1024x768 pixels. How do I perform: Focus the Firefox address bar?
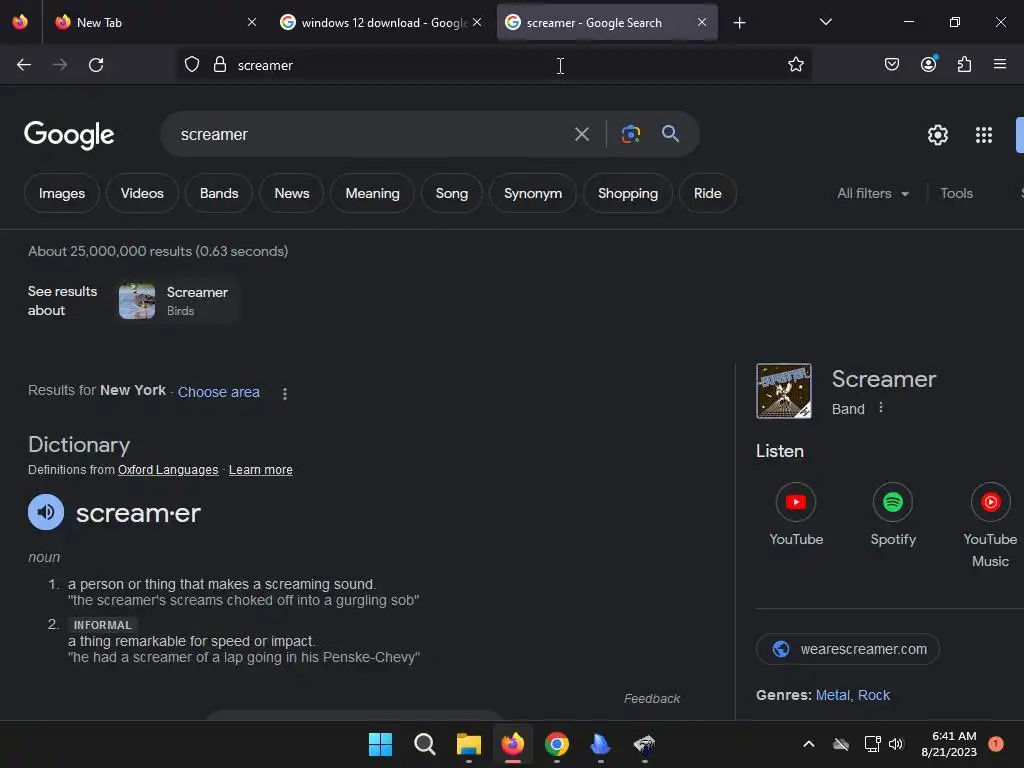494,65
